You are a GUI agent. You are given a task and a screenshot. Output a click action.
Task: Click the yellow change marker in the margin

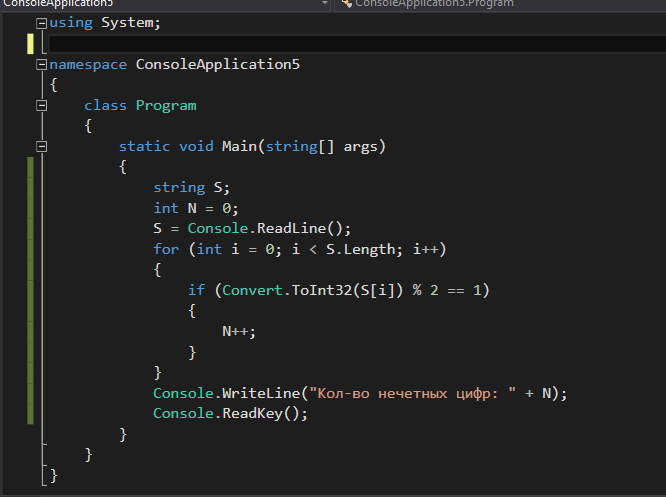[x=30, y=44]
